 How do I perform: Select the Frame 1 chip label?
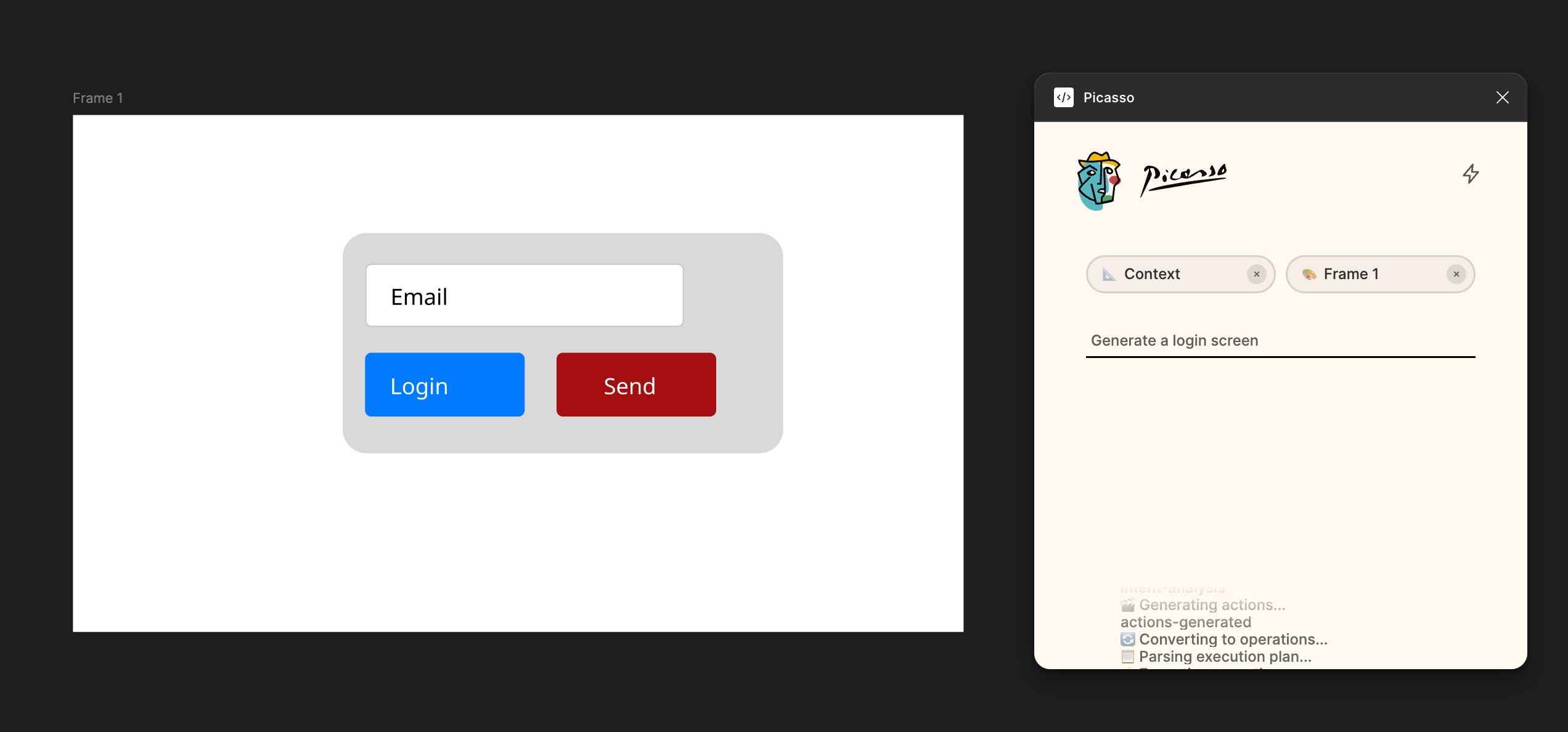click(x=1351, y=274)
